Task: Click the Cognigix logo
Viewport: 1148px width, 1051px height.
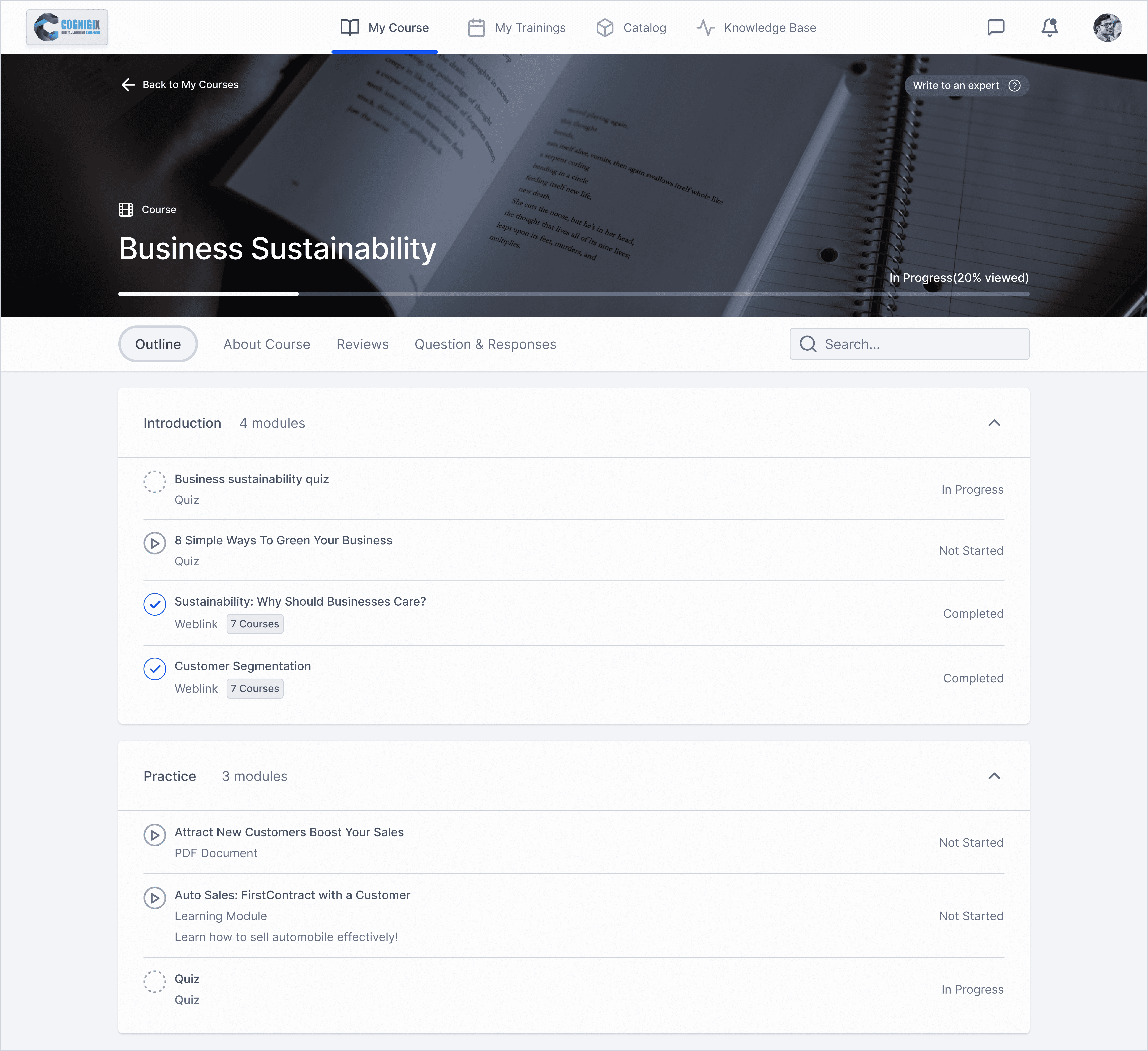Action: 67,27
